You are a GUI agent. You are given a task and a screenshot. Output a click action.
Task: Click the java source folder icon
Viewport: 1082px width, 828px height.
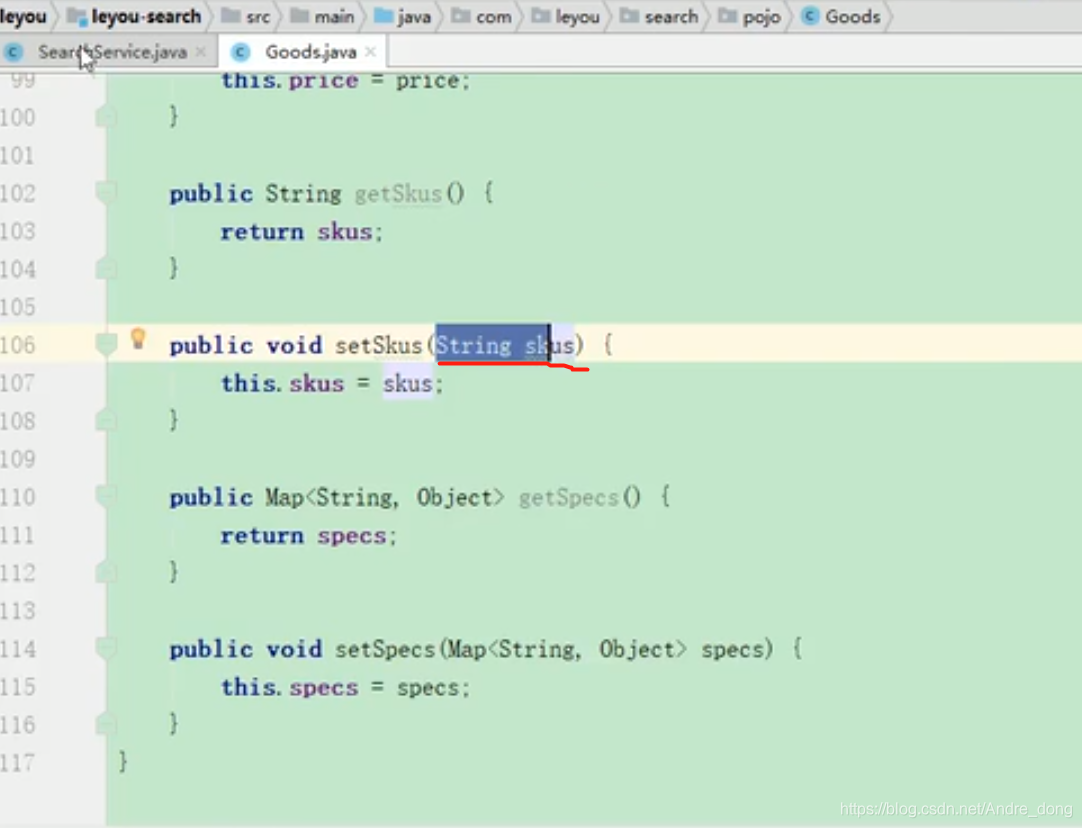[x=383, y=15]
